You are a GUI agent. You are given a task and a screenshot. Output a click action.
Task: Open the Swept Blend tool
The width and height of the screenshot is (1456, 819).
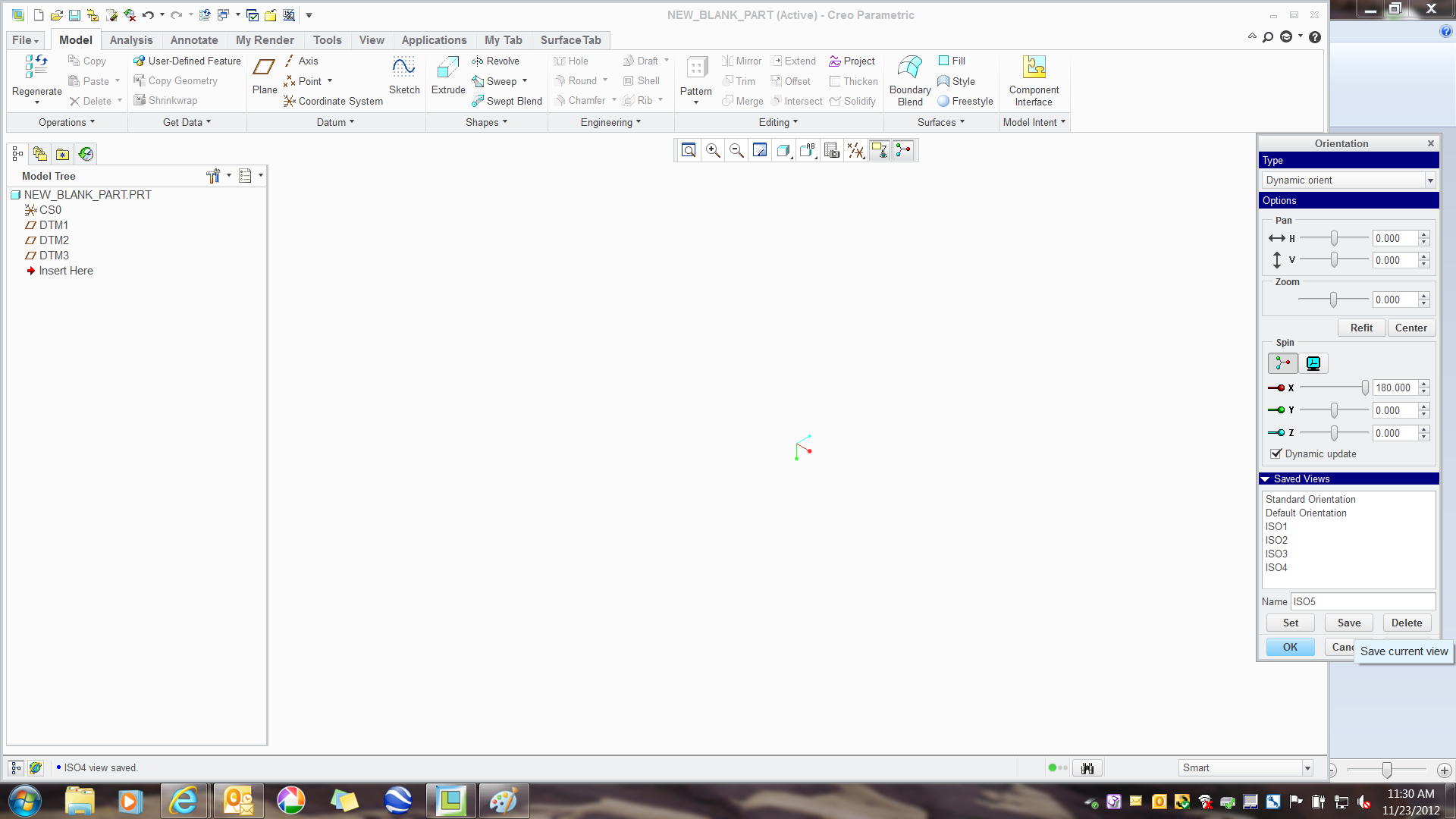[507, 101]
